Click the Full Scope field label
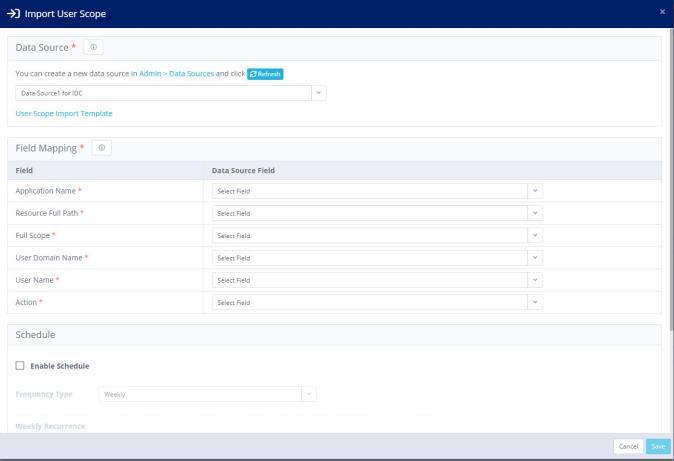This screenshot has height=461, width=674. [33, 236]
